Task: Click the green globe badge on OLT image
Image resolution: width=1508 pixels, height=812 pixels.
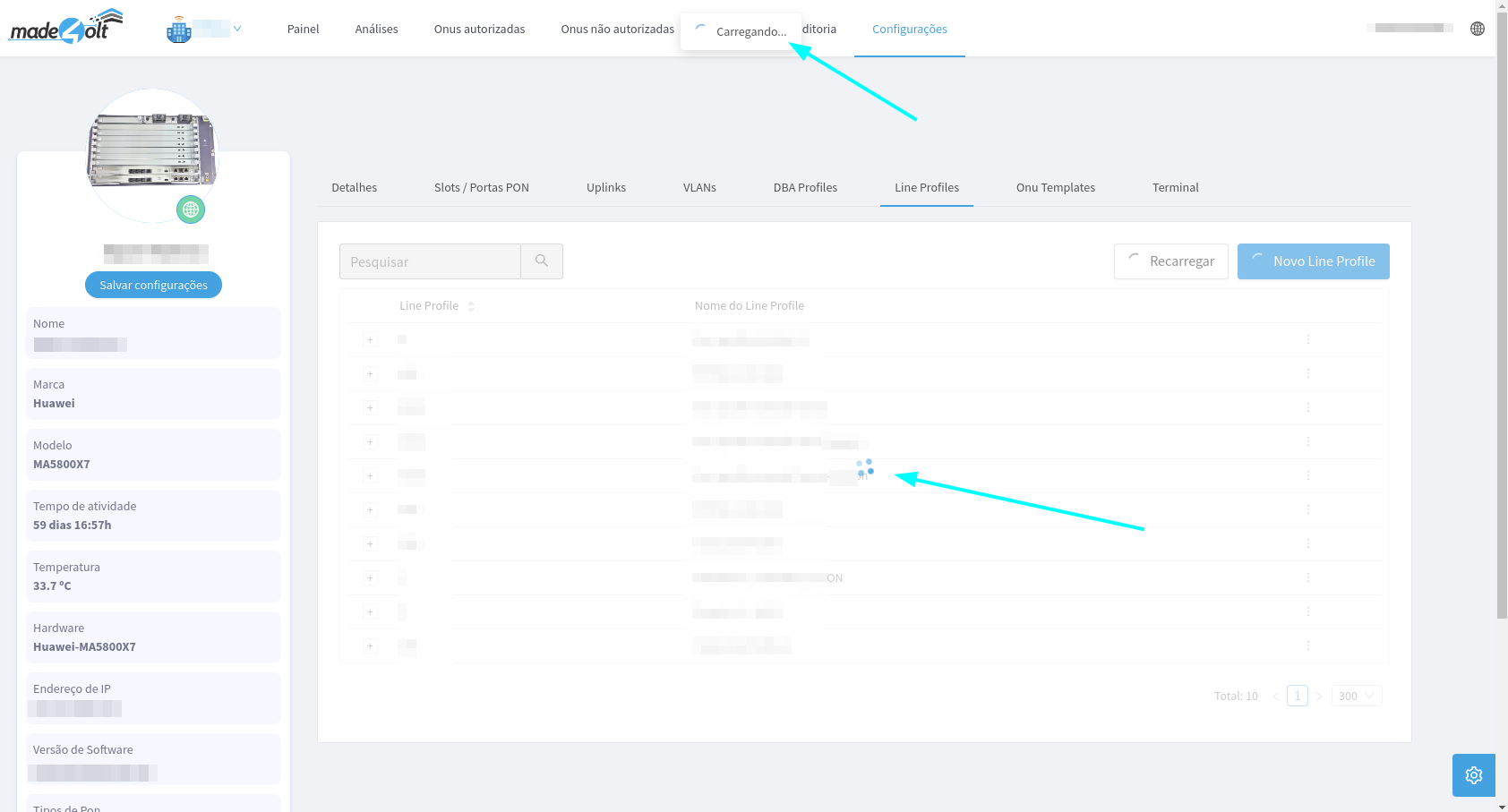Action: point(190,209)
